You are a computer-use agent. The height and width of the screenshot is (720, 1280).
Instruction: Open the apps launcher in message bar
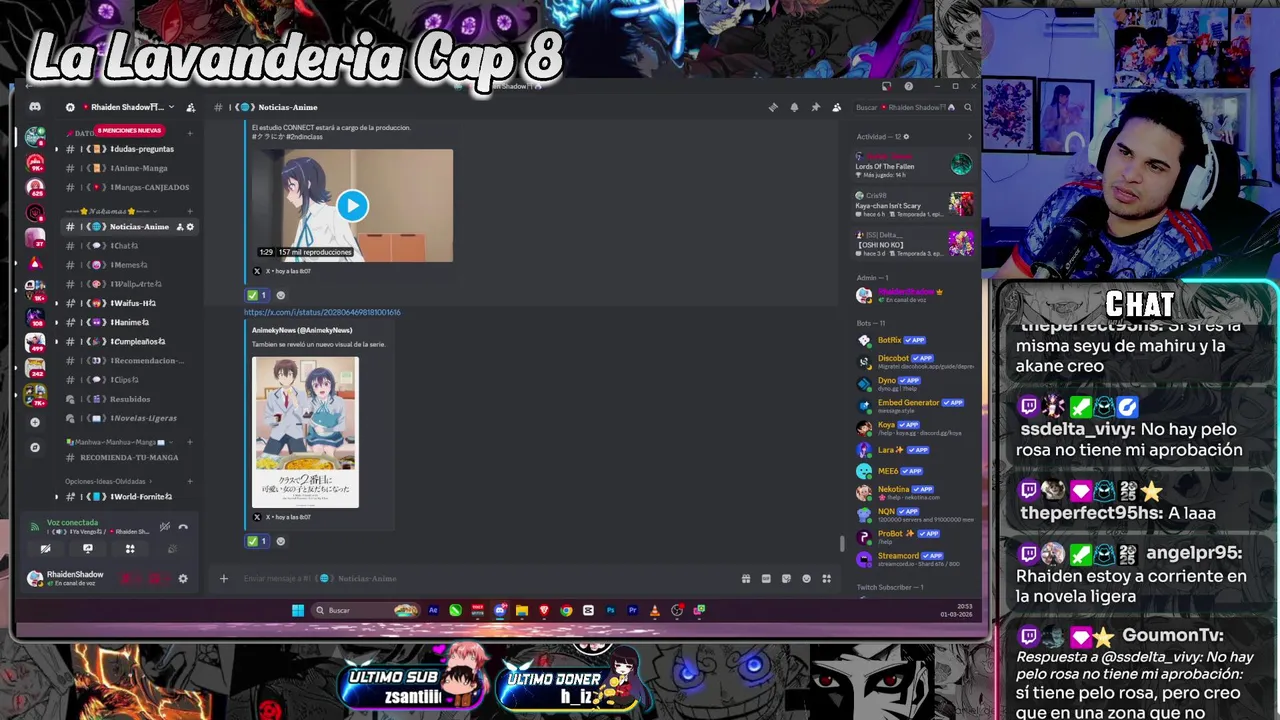pyautogui.click(x=826, y=578)
